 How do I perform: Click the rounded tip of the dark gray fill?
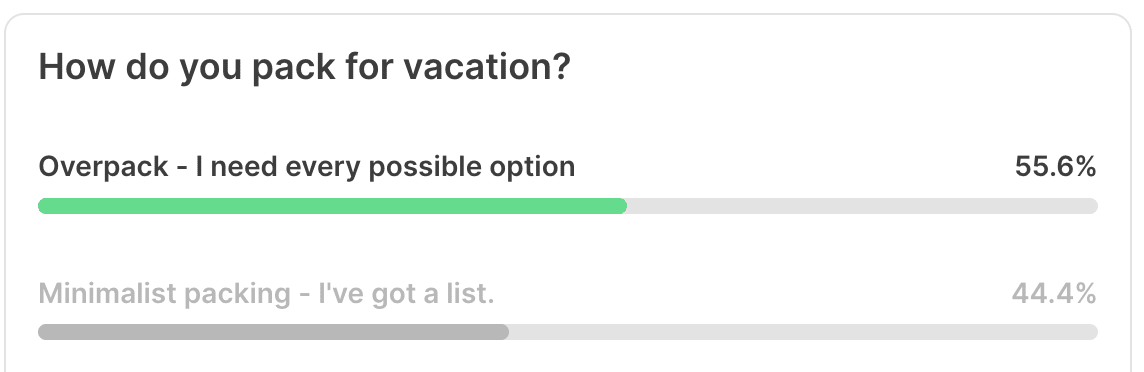pos(502,333)
